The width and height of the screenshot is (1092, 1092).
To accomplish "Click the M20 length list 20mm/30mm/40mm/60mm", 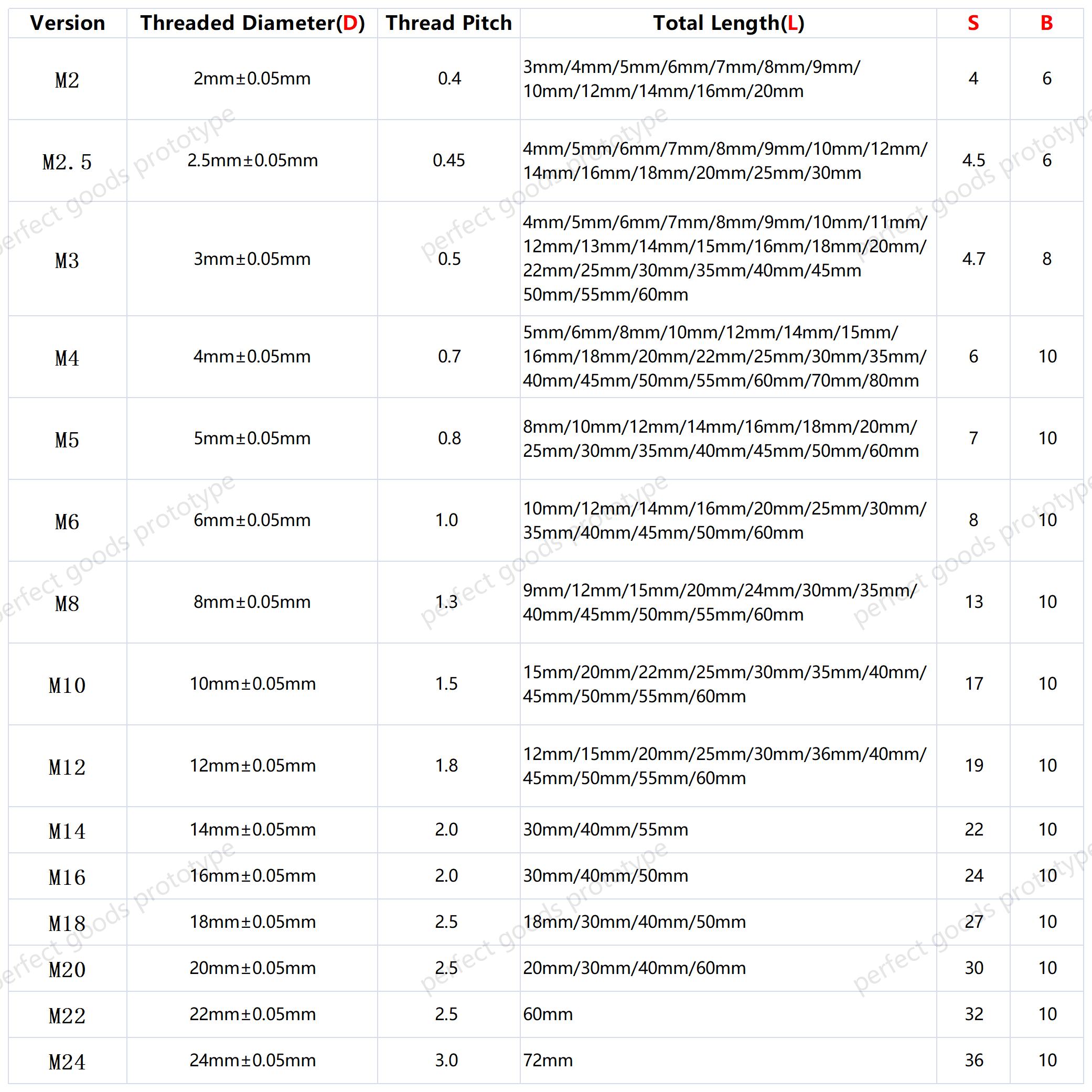I will [x=634, y=968].
